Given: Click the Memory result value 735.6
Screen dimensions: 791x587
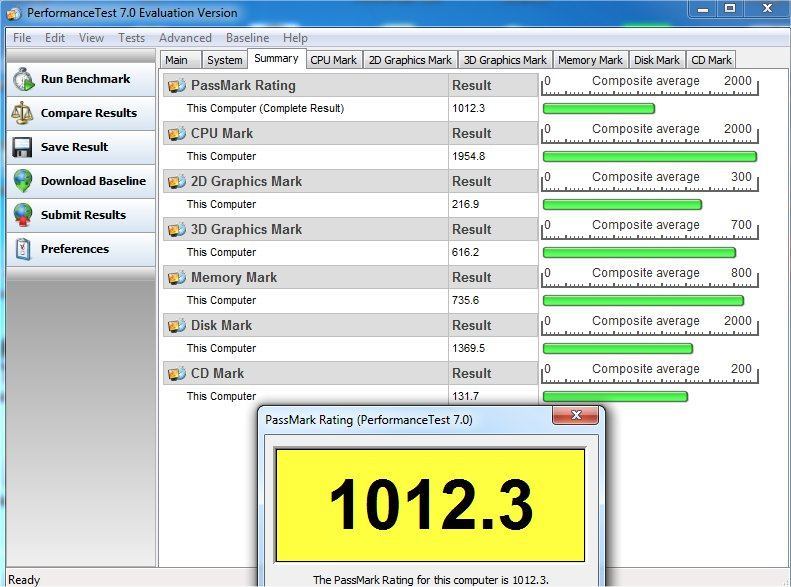Looking at the screenshot, I should point(465,300).
